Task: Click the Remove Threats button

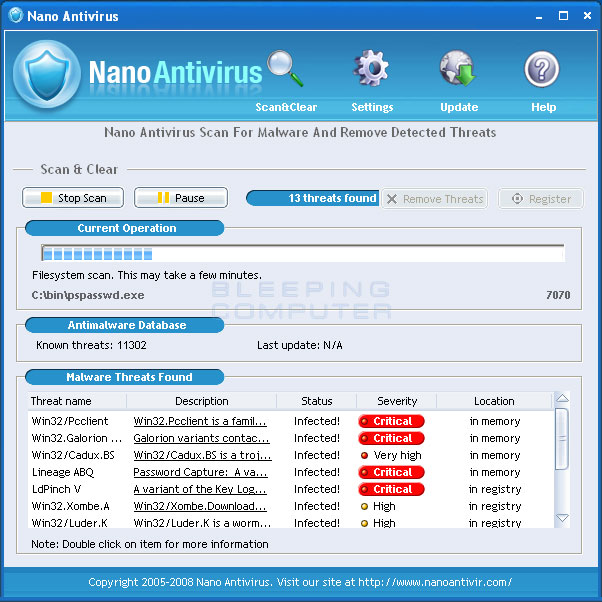Action: click(x=435, y=198)
